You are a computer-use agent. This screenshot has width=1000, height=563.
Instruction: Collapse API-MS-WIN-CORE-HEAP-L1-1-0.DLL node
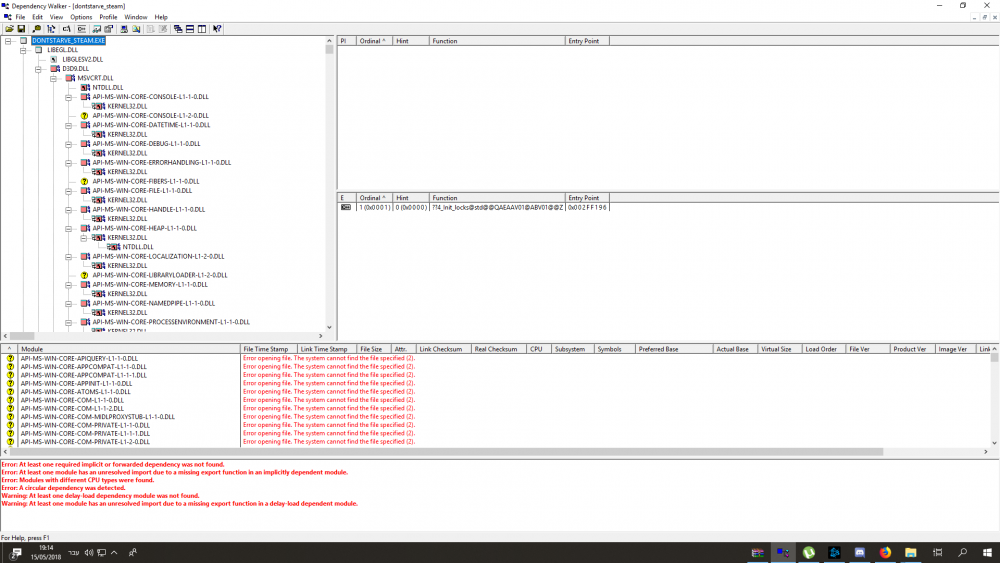pos(69,229)
